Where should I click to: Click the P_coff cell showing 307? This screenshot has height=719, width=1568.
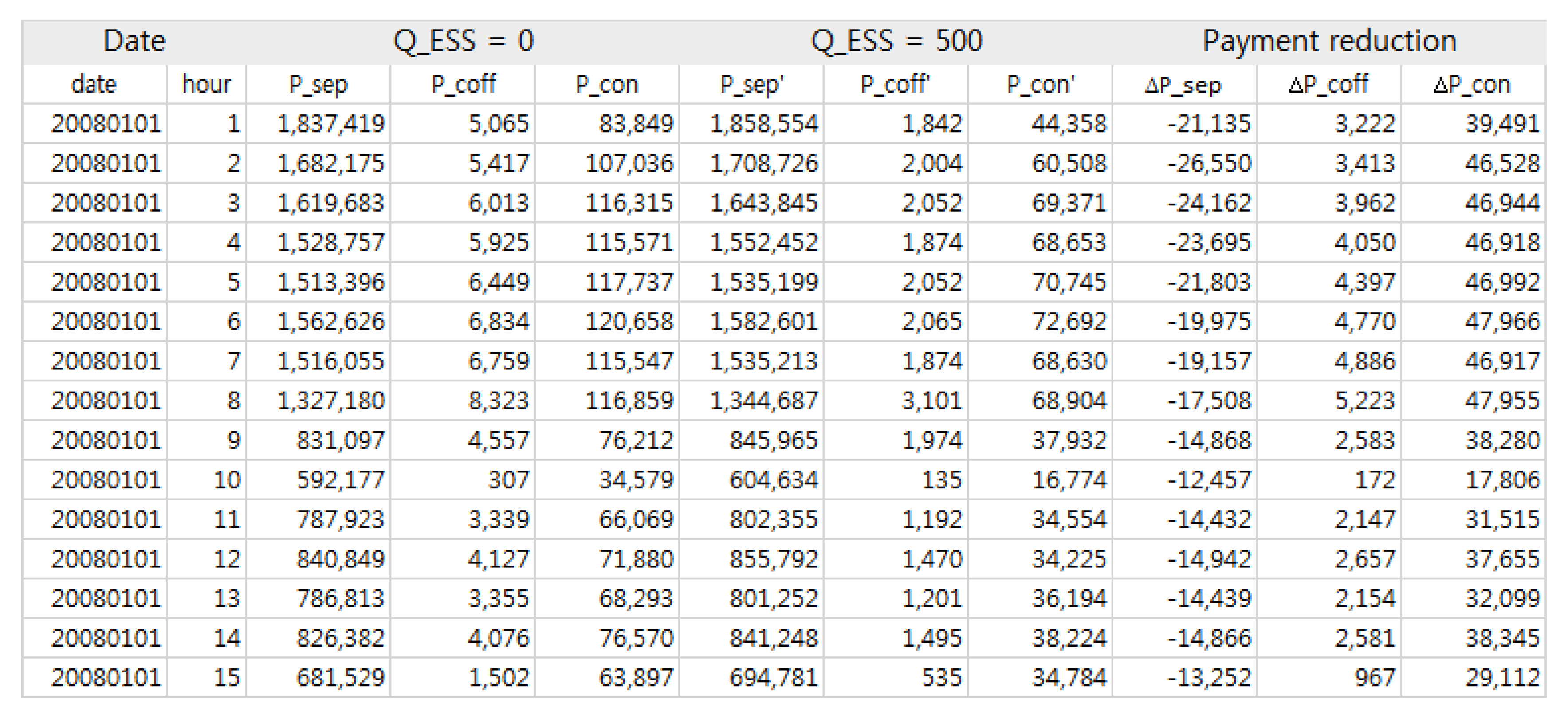pyautogui.click(x=508, y=480)
